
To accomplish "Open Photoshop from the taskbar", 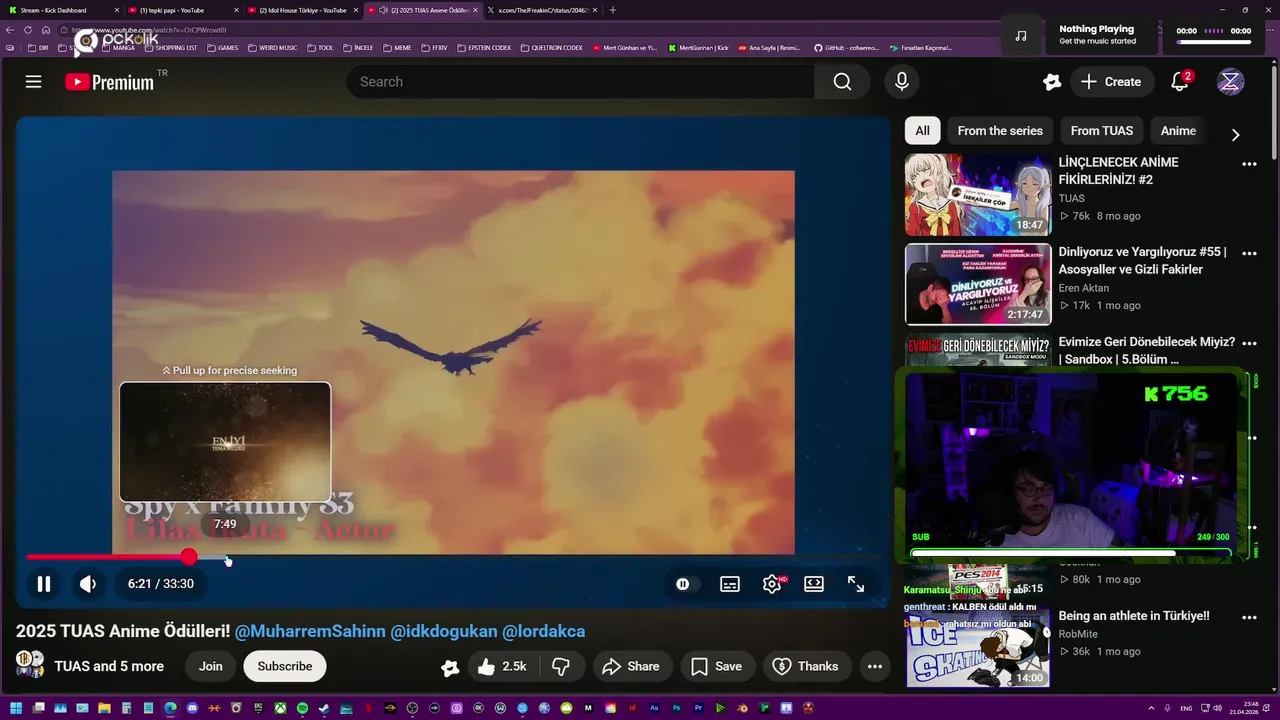I will pyautogui.click(x=676, y=708).
